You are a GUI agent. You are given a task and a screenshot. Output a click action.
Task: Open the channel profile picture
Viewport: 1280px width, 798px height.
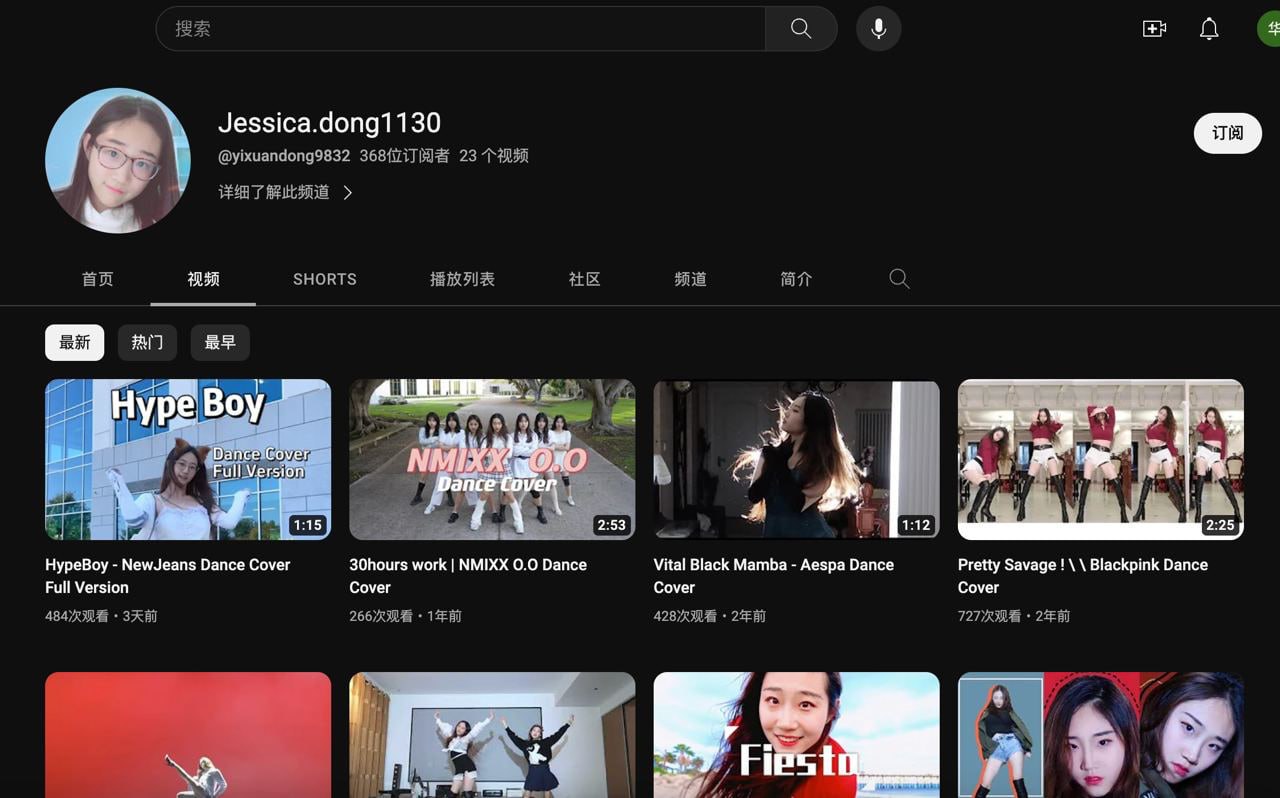[118, 160]
